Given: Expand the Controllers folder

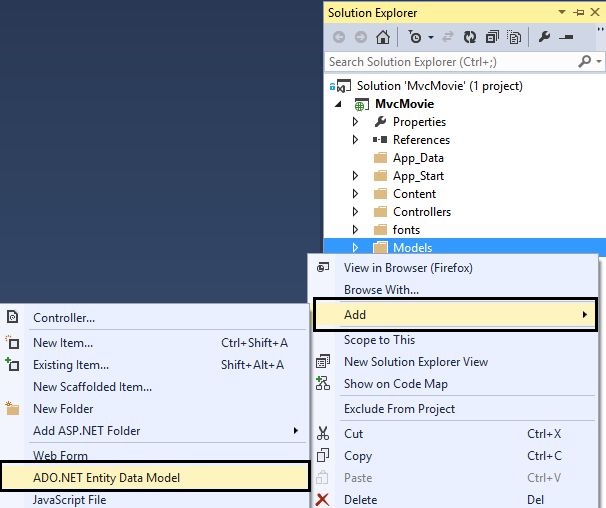Looking at the screenshot, I should [x=355, y=212].
